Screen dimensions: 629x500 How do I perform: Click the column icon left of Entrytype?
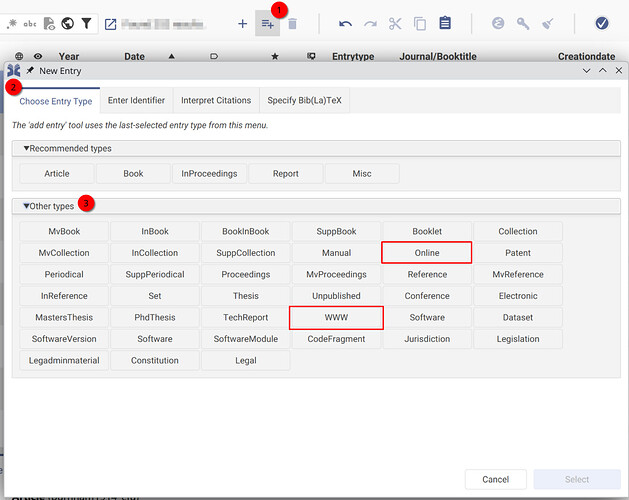click(311, 56)
